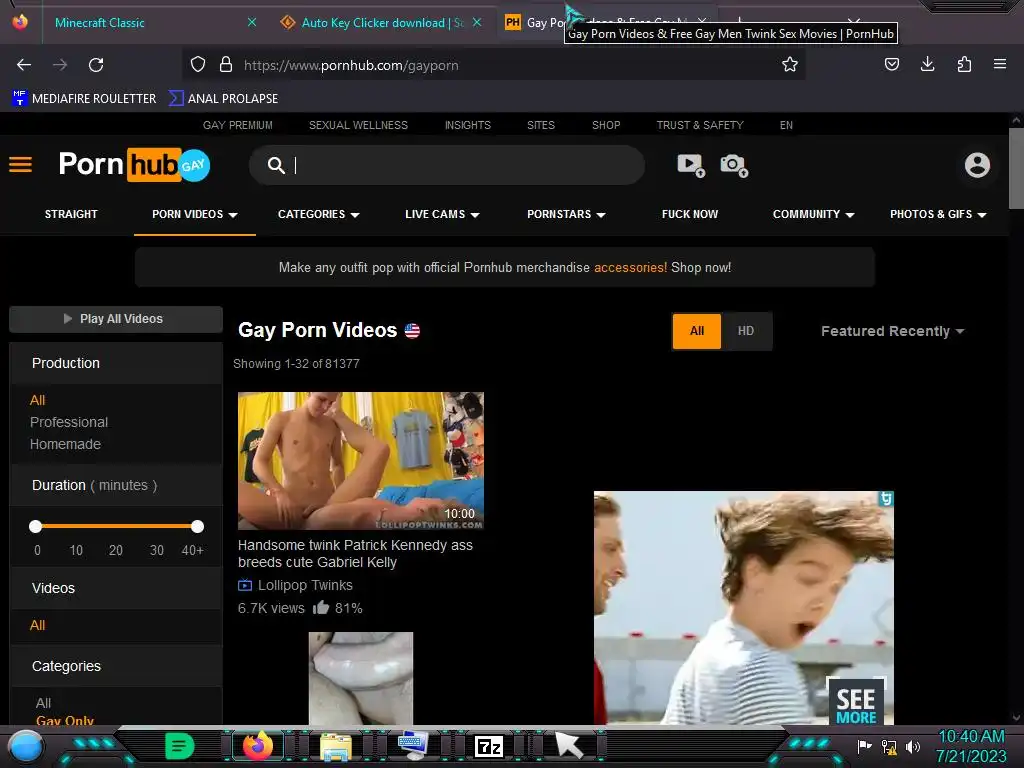Open the Windows Start orb
The height and width of the screenshot is (768, 1024).
(x=26, y=746)
